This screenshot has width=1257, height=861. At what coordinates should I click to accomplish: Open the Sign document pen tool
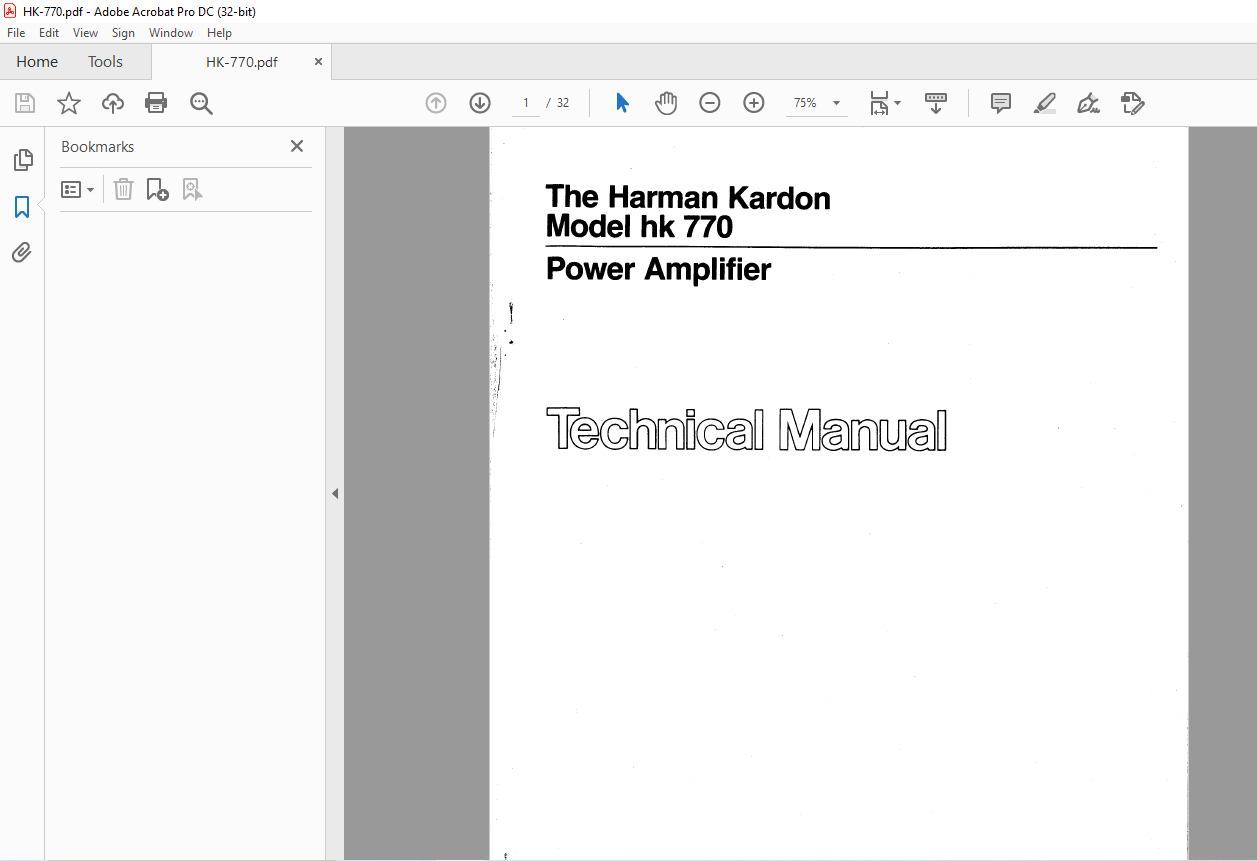pyautogui.click(x=1088, y=103)
